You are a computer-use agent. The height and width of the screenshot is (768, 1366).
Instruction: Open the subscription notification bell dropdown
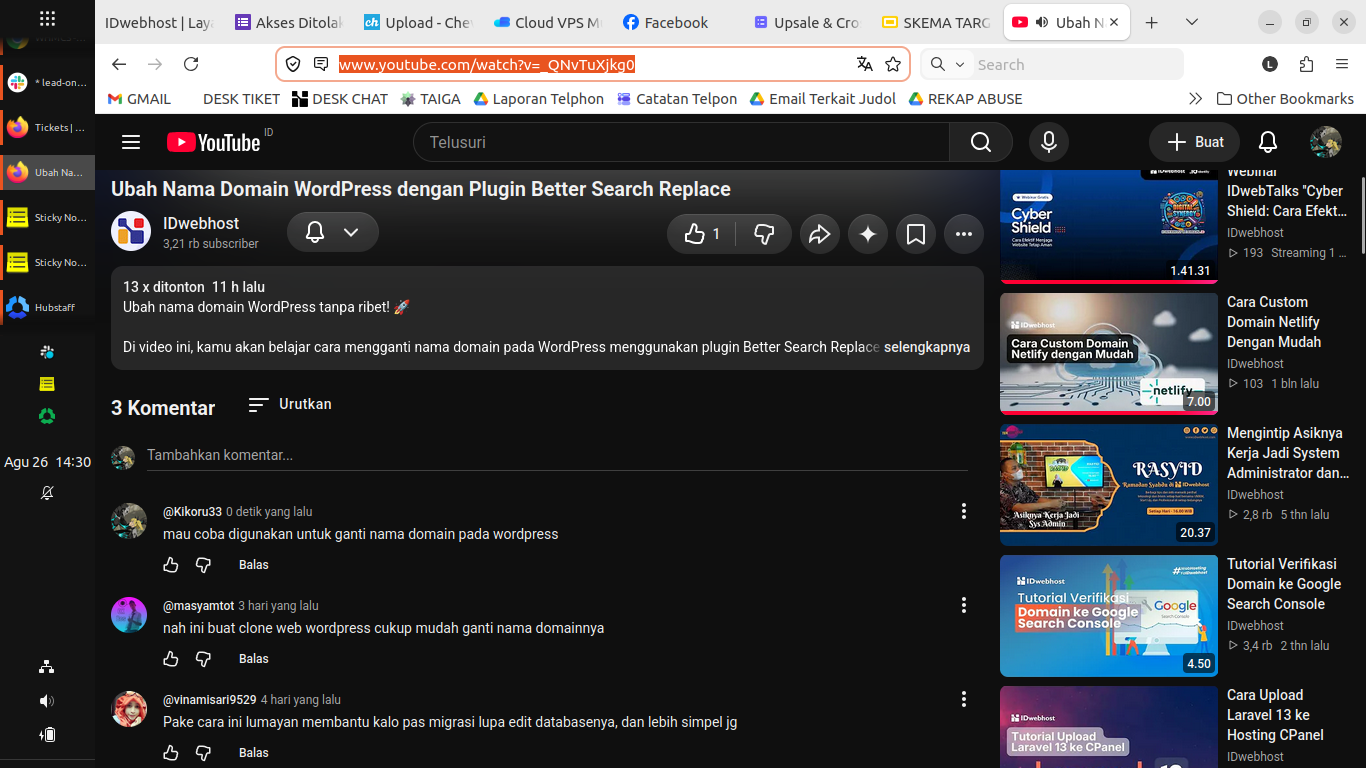[x=333, y=232]
